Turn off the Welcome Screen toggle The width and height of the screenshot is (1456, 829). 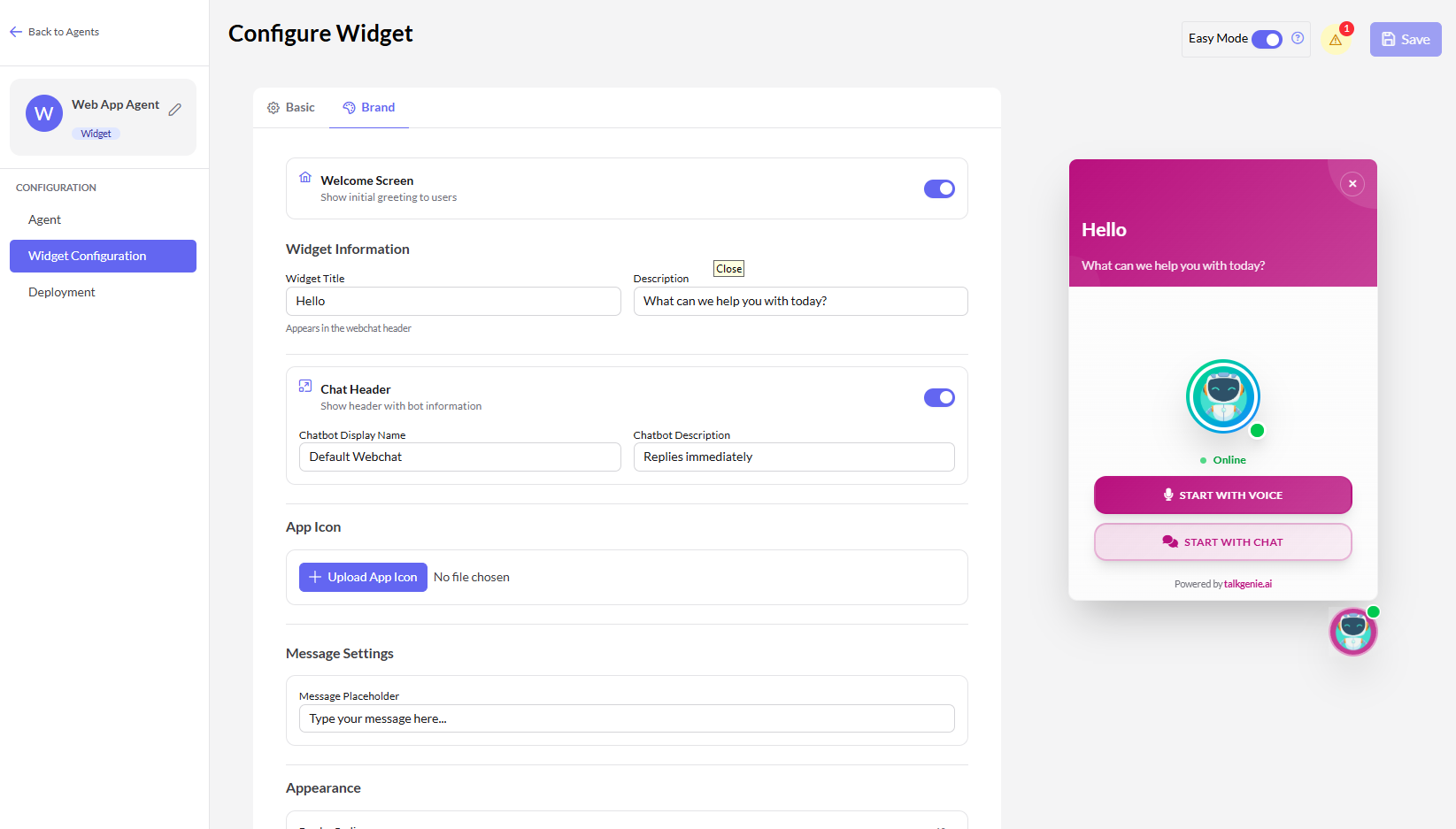[939, 188]
